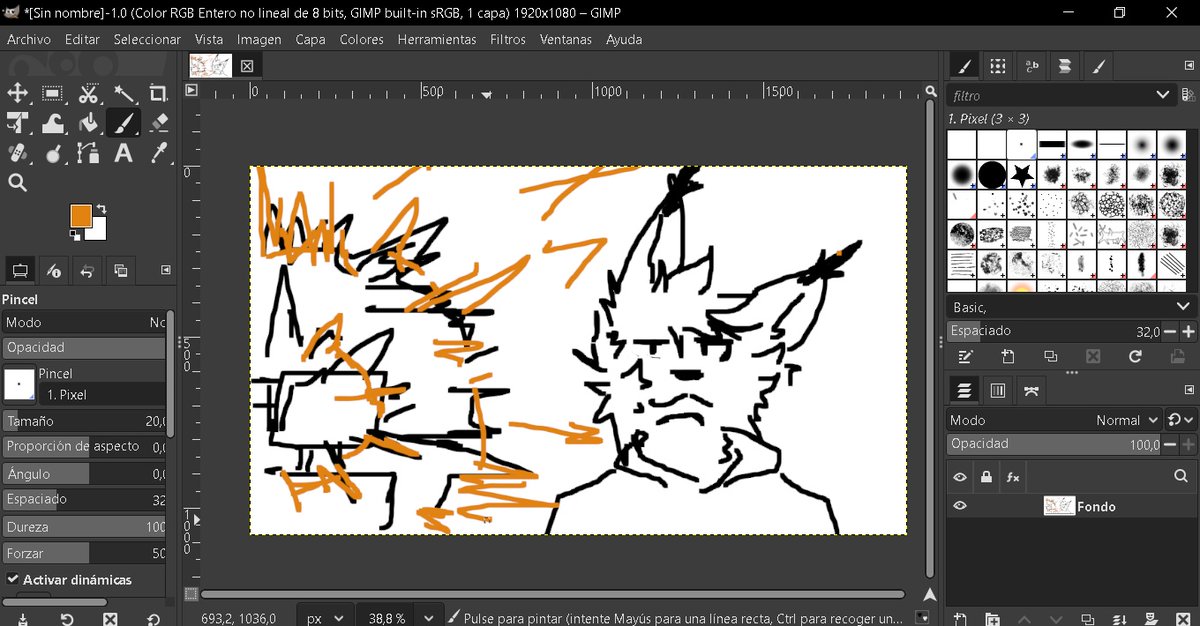Open the Filtros menu
This screenshot has width=1200, height=626.
508,39
